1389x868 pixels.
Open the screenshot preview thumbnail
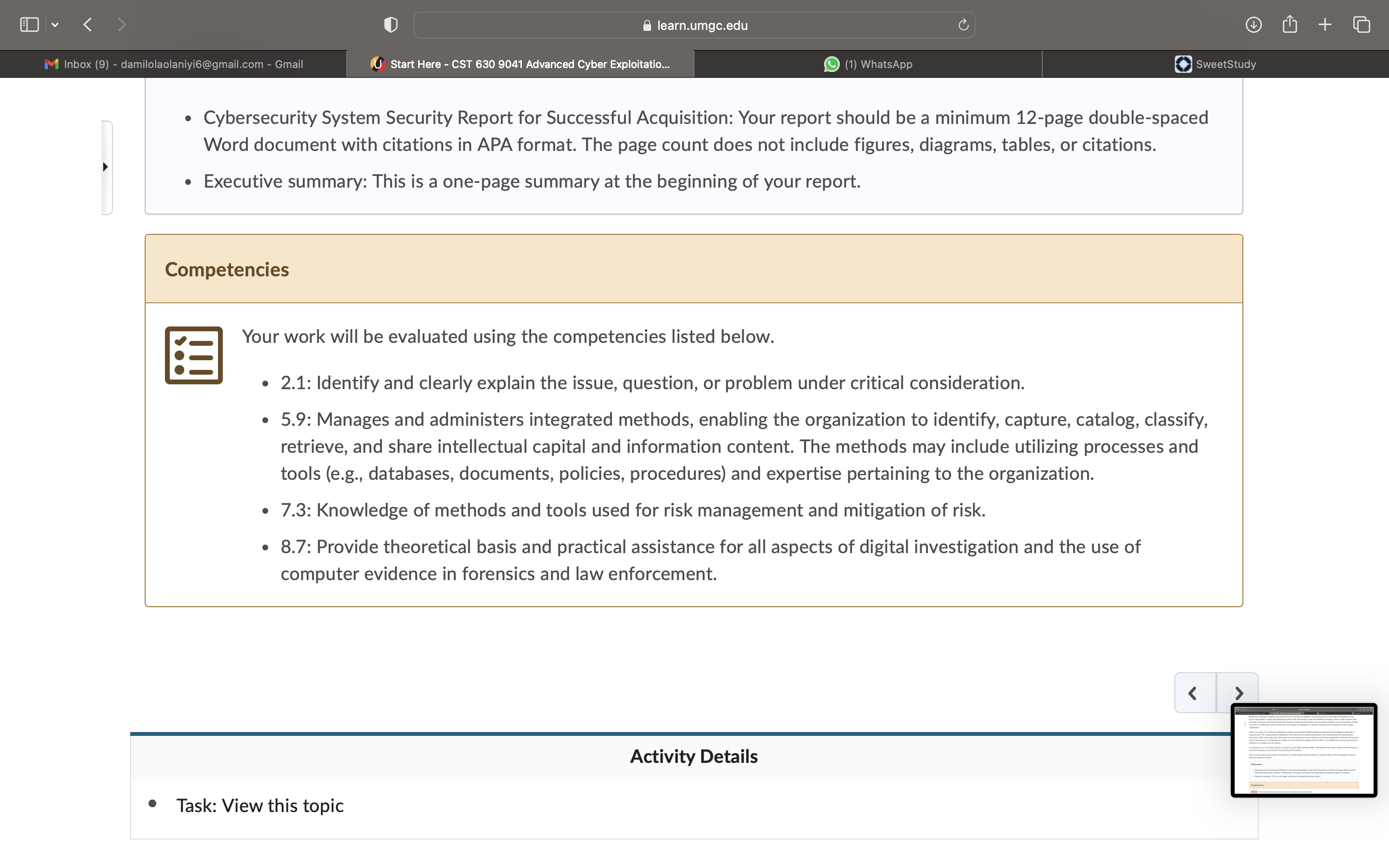pos(1304,750)
